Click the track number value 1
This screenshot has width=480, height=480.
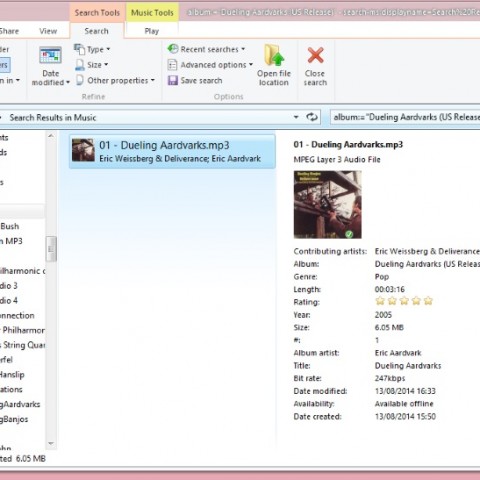tap(377, 340)
